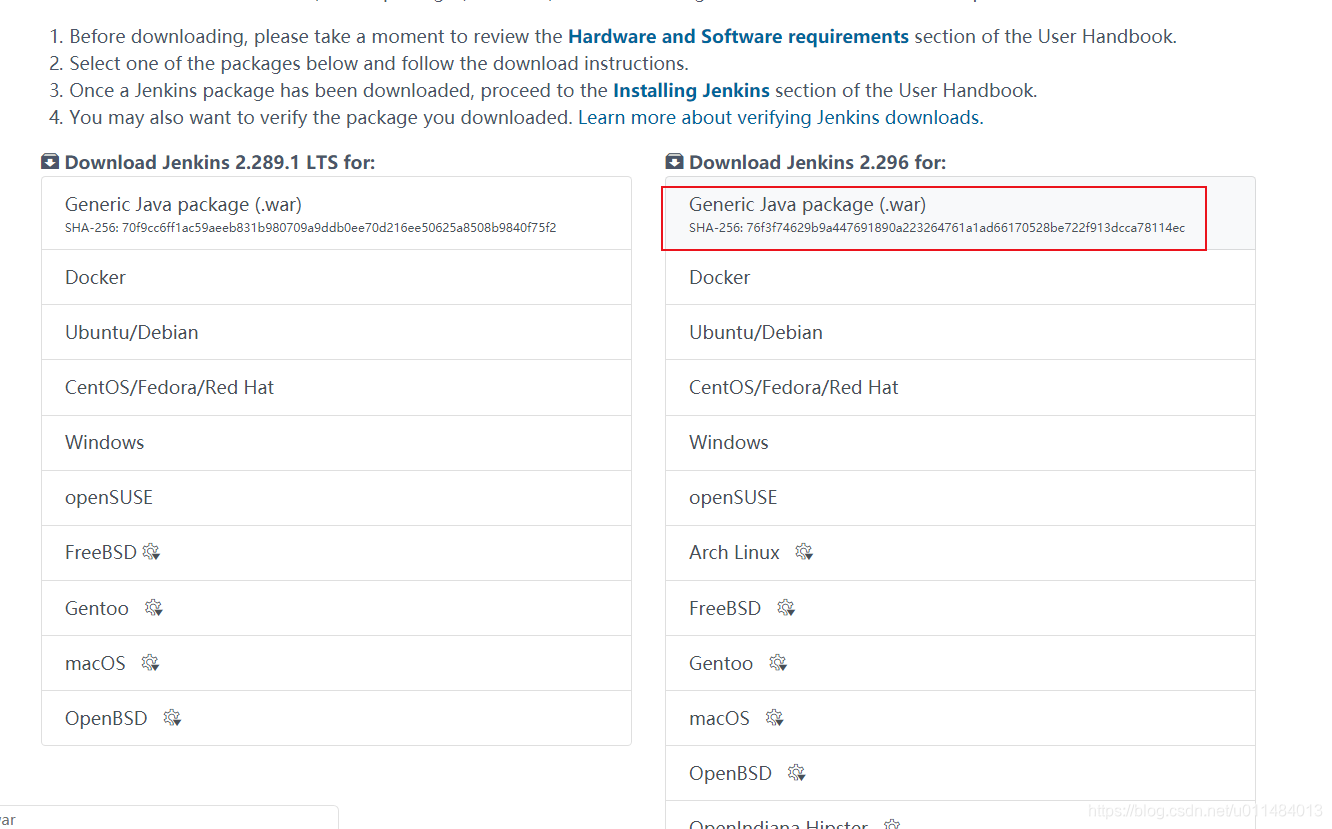Select Gentoo under Jenkins 2.296 weekly

coord(960,663)
